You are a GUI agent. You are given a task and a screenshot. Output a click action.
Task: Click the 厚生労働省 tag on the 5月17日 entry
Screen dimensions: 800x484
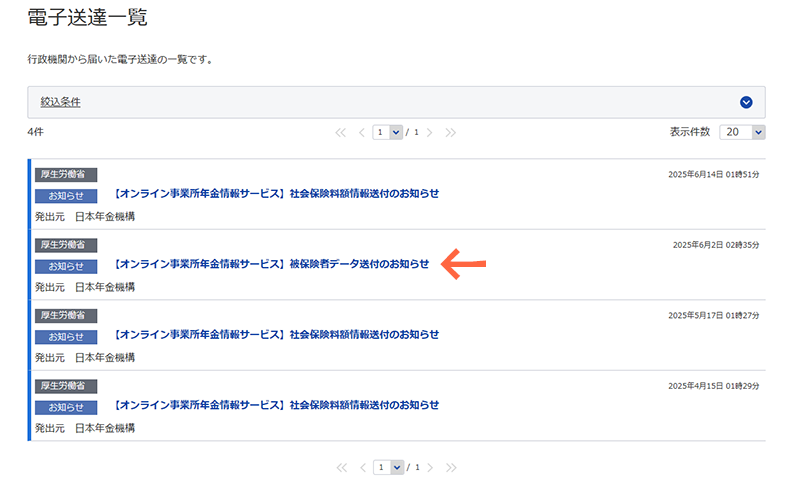click(x=66, y=315)
